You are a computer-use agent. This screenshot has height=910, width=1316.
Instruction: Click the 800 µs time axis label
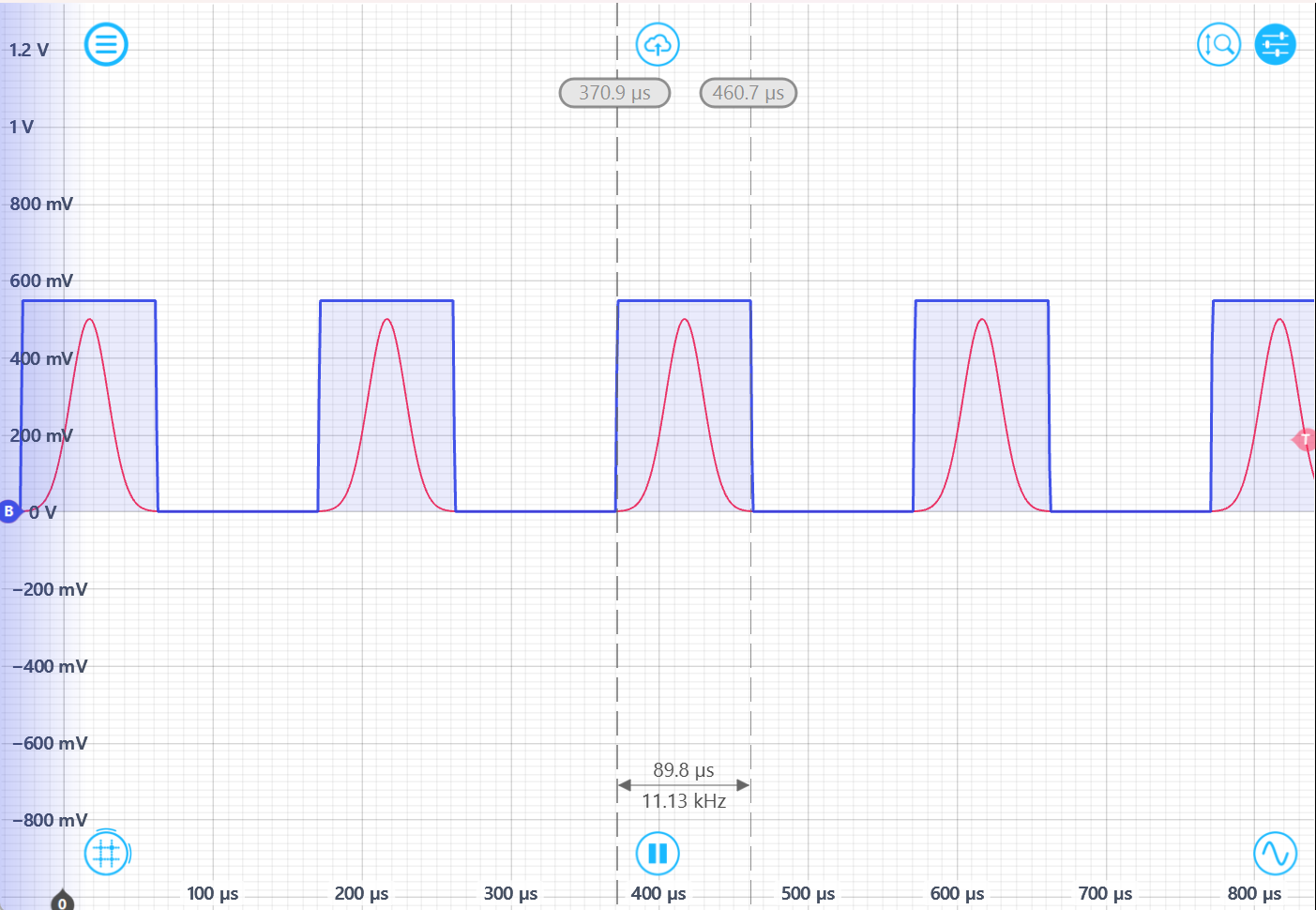point(1254,893)
